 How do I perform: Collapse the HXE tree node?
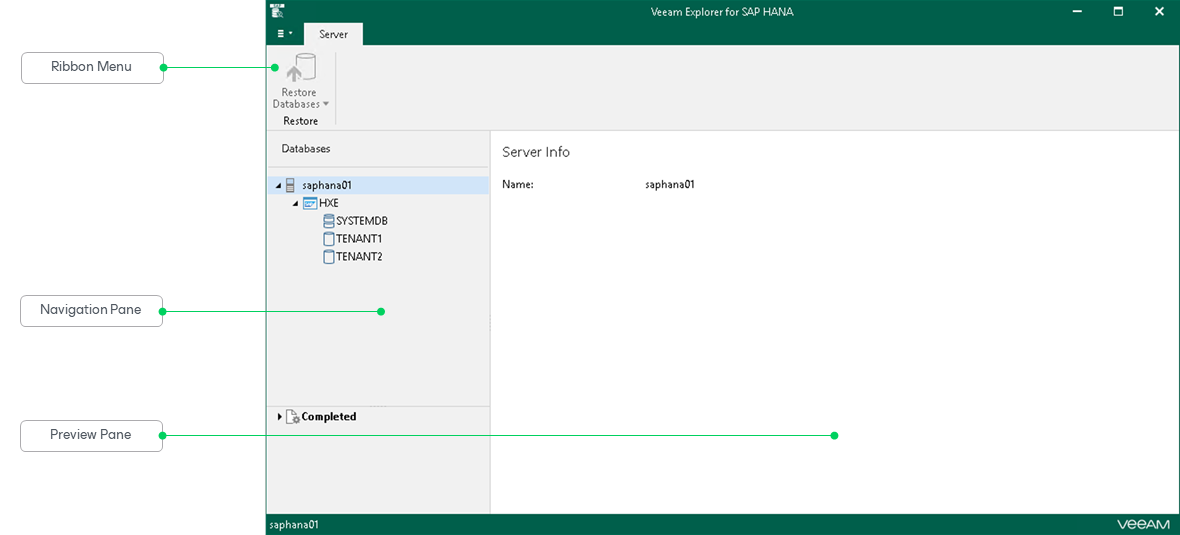click(296, 203)
